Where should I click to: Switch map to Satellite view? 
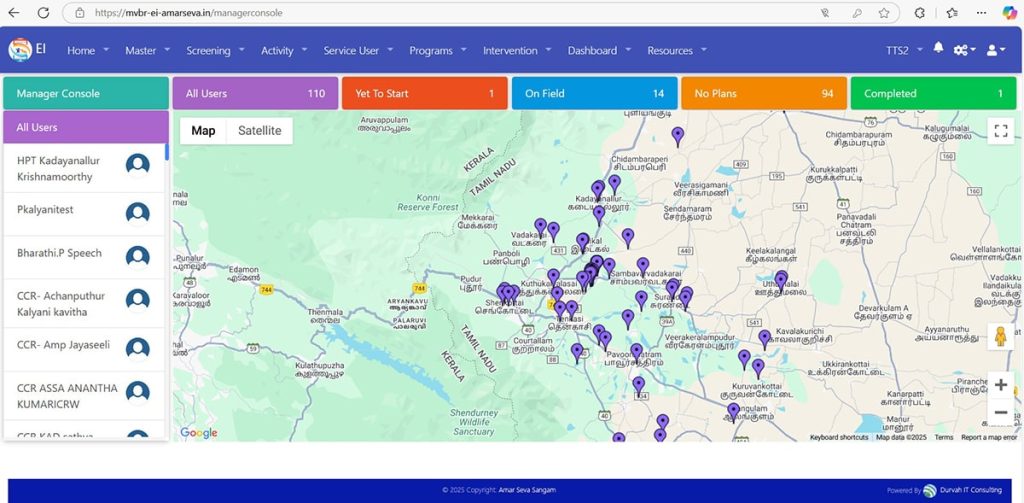[259, 131]
